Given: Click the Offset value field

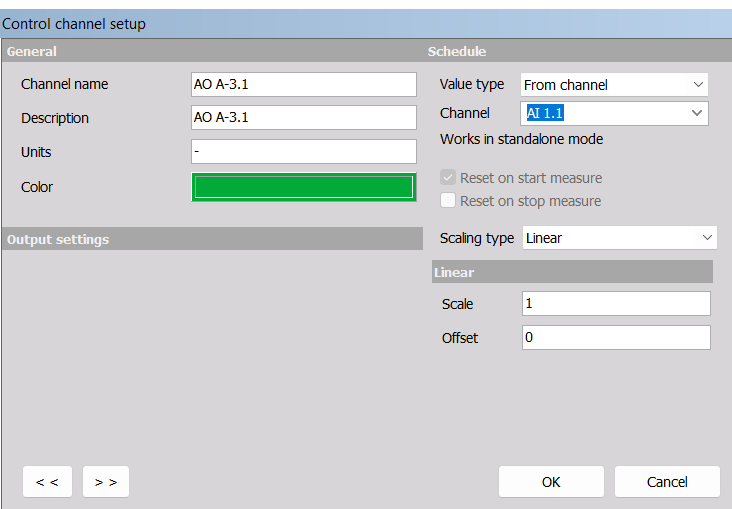Looking at the screenshot, I should pos(616,337).
